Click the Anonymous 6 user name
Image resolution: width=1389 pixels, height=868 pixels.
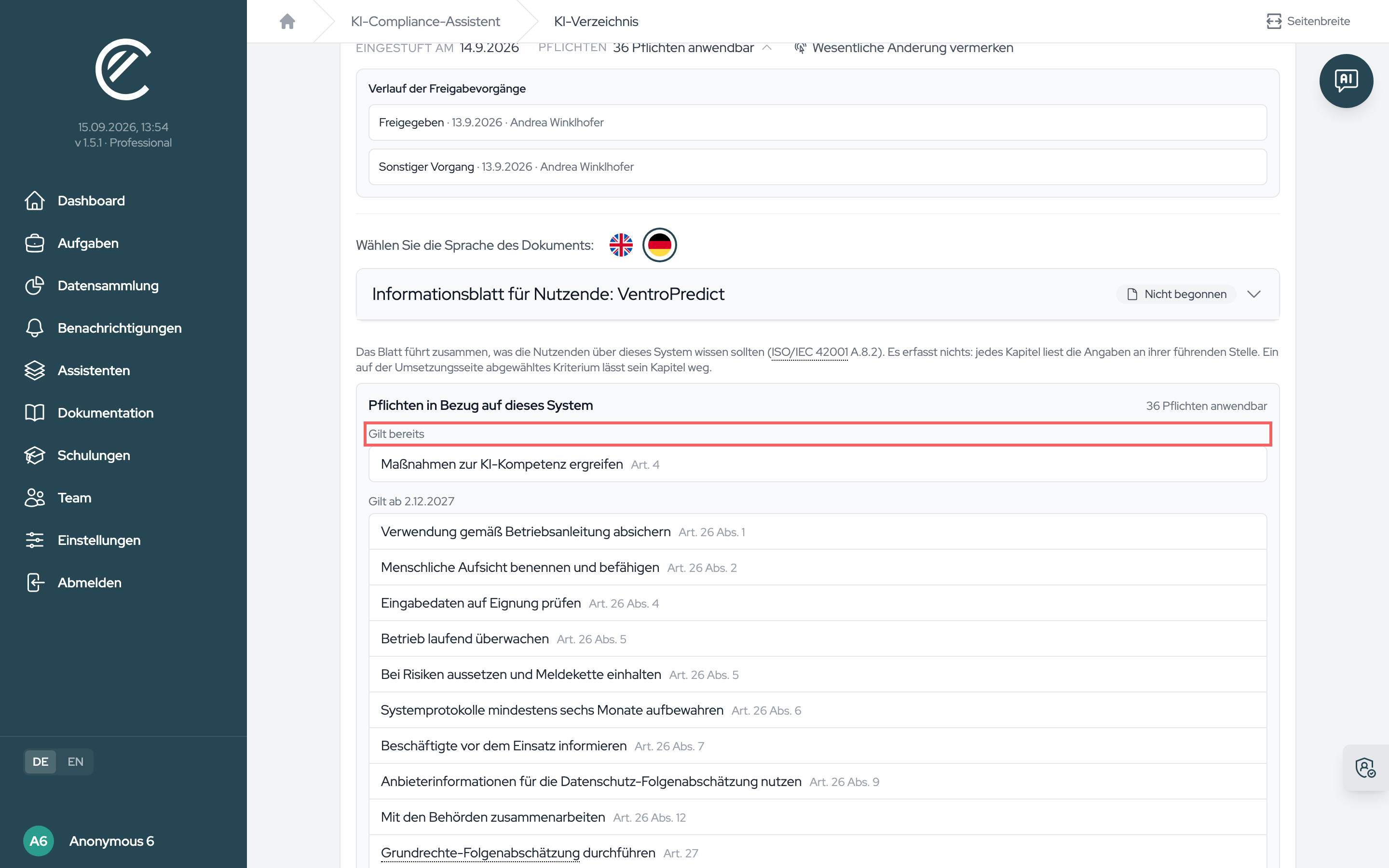[111, 841]
